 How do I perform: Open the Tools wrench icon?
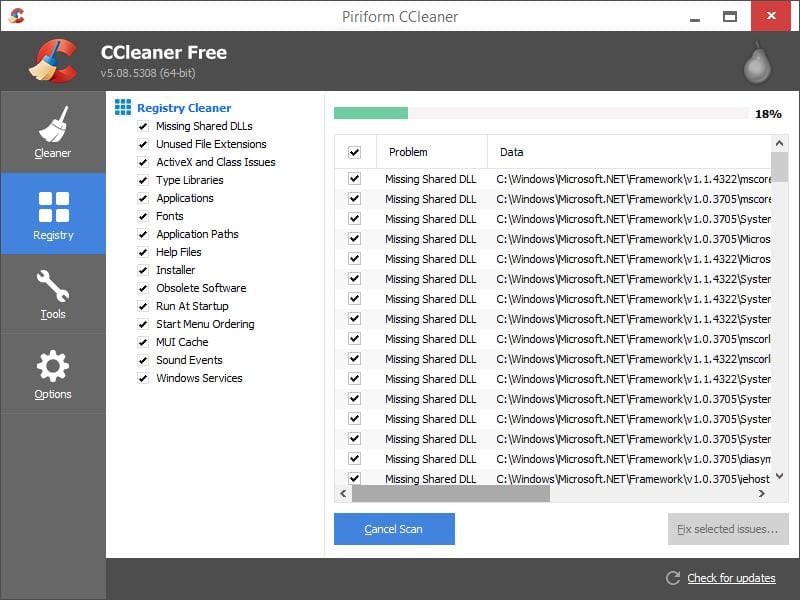53,286
